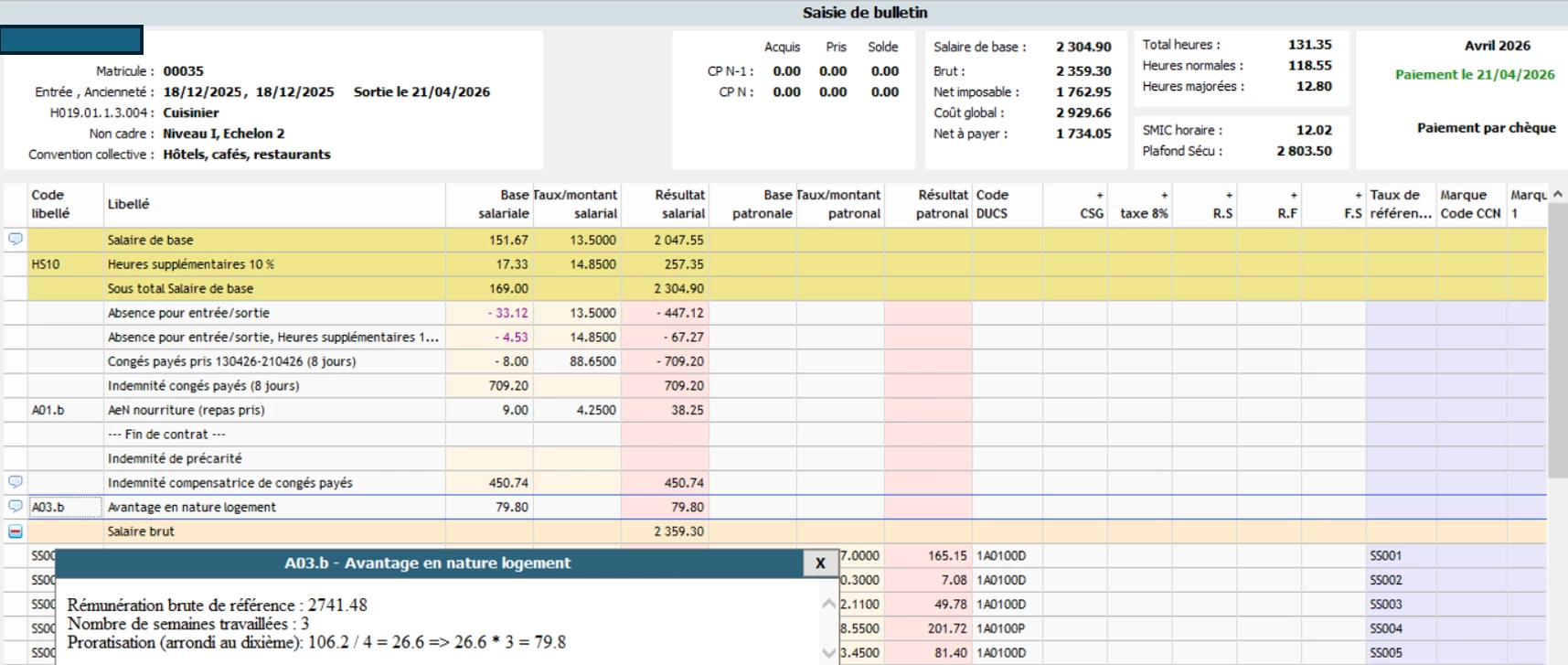The height and width of the screenshot is (665, 1568).
Task: Collapse the Salaire brut section with minus icon
Action: (x=16, y=531)
